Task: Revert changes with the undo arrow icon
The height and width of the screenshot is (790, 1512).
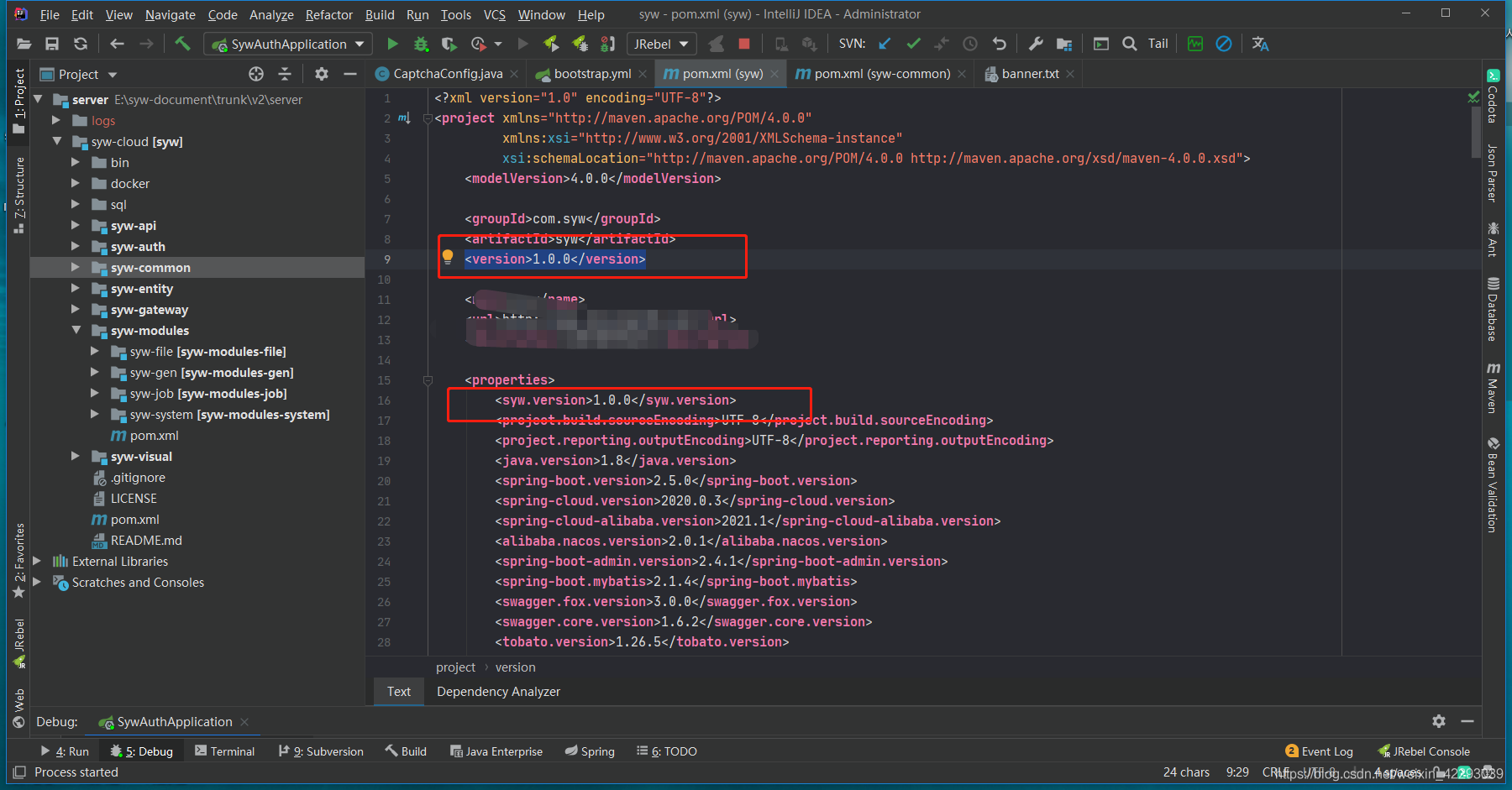Action: pyautogui.click(x=999, y=44)
